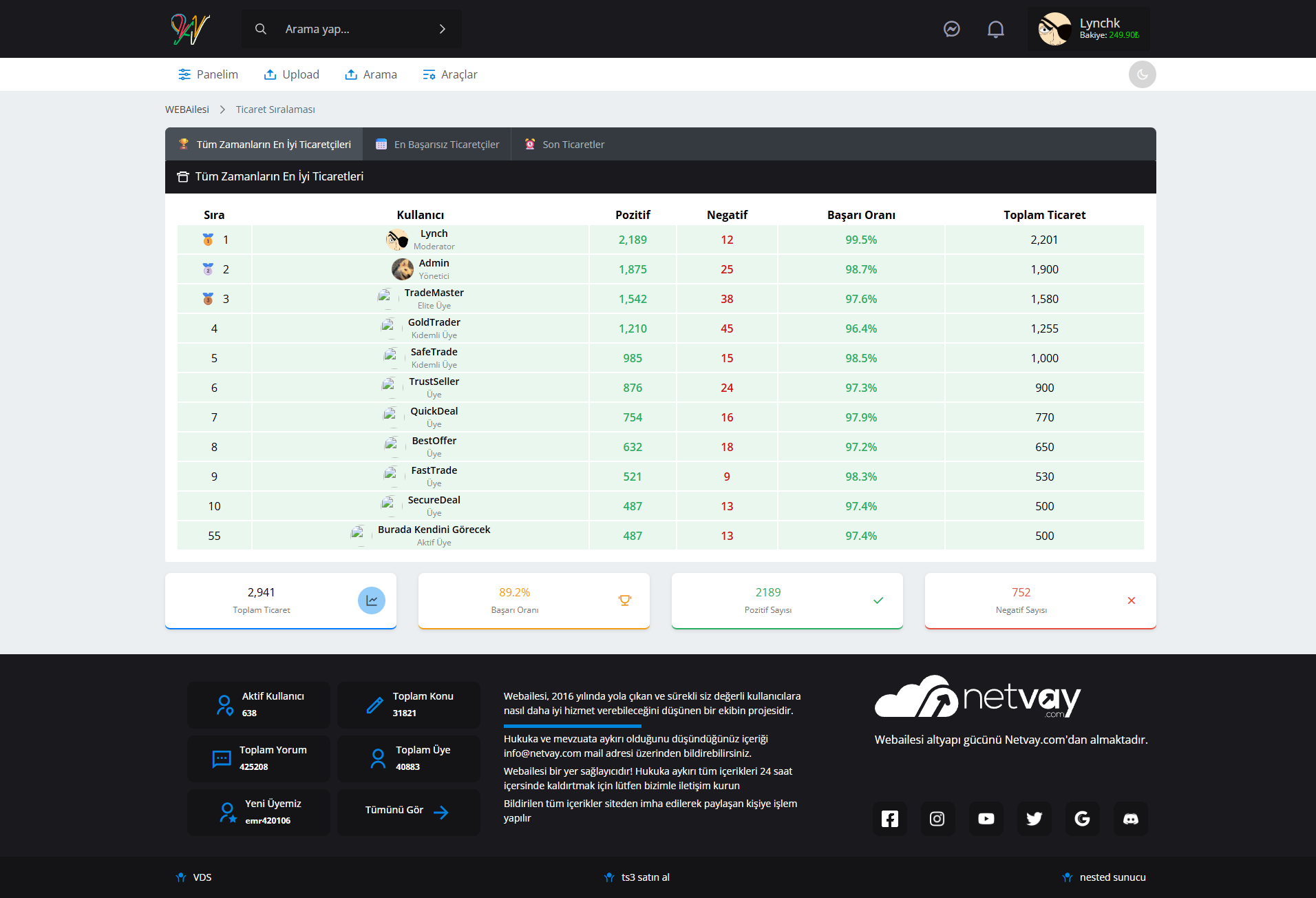The width and height of the screenshot is (1316, 898).
Task: Click Admin's avatar image
Action: click(x=403, y=269)
